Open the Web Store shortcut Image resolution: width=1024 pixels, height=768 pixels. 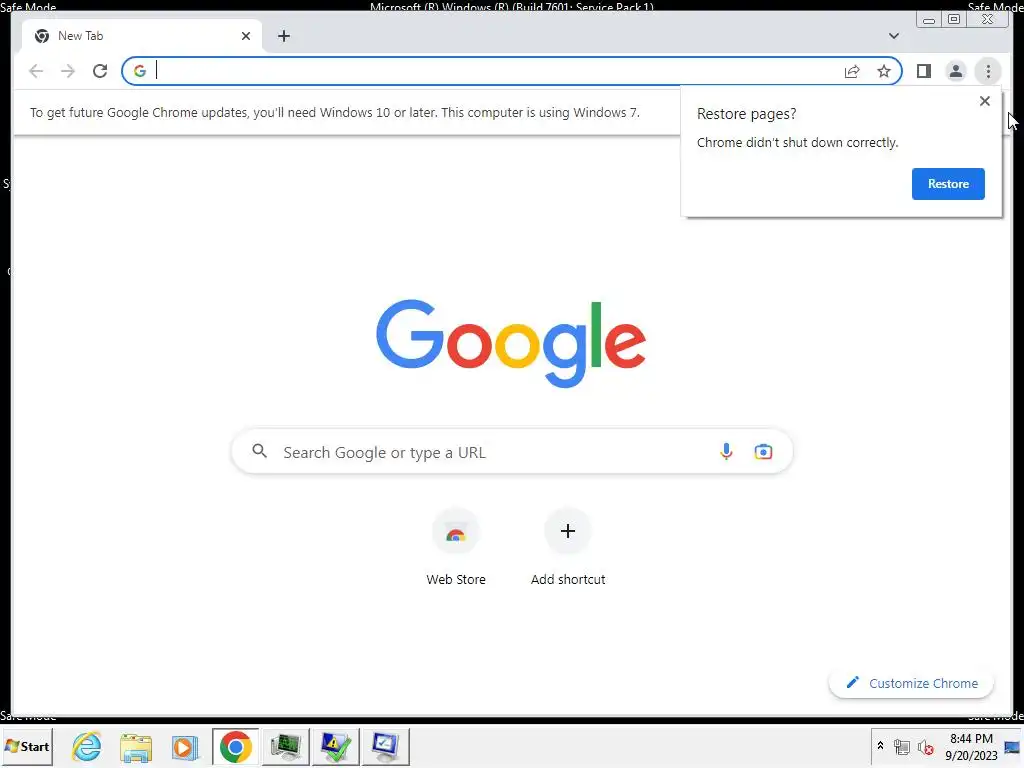pos(456,548)
